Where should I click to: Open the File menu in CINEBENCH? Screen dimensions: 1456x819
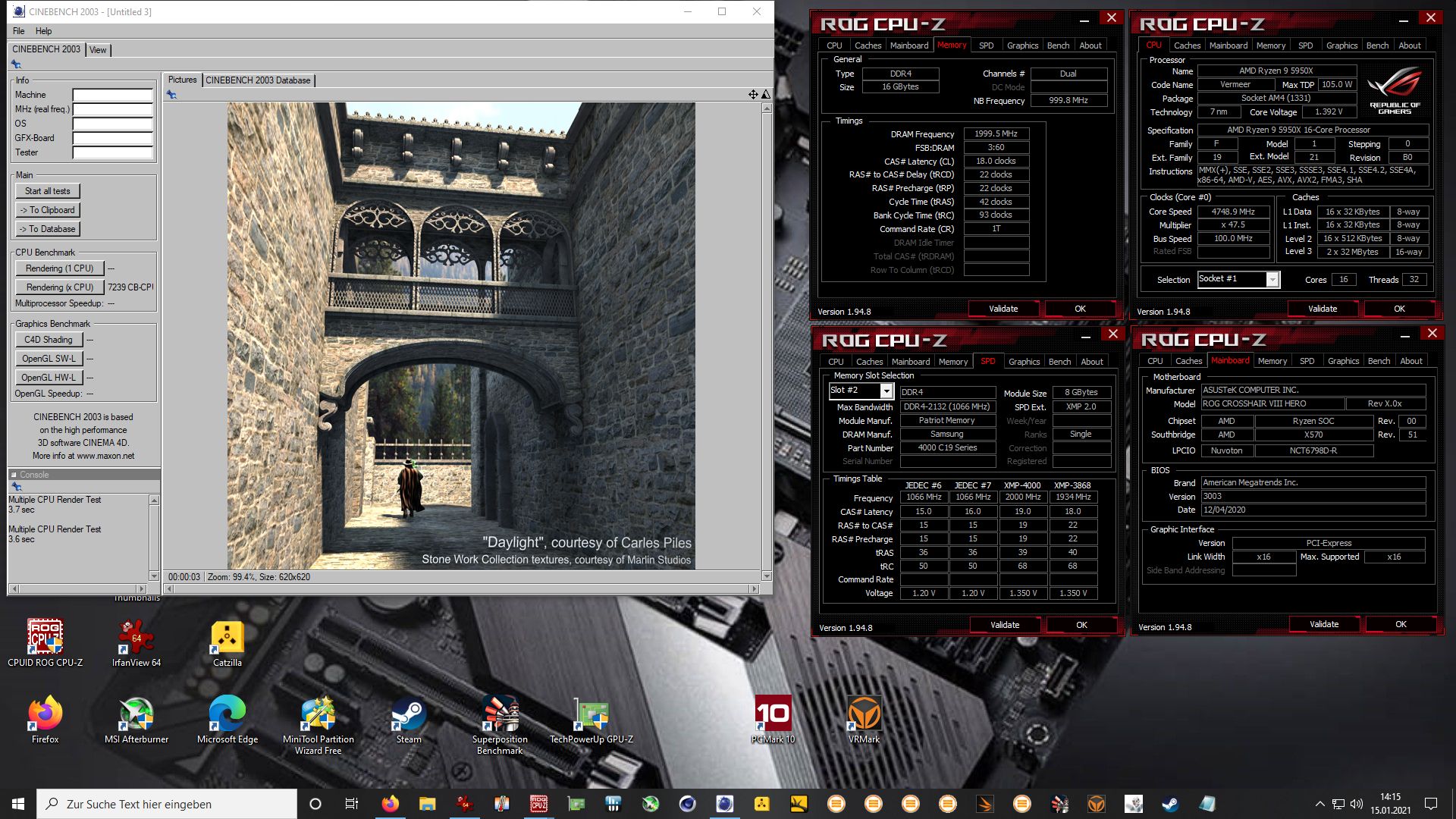(x=18, y=31)
